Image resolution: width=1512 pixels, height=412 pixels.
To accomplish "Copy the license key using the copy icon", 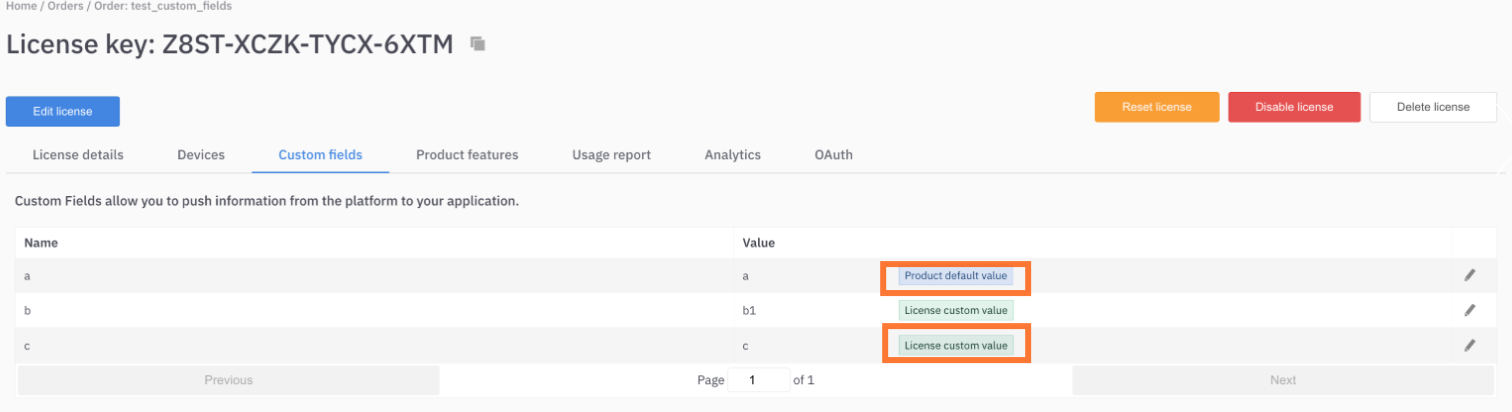I will point(478,44).
